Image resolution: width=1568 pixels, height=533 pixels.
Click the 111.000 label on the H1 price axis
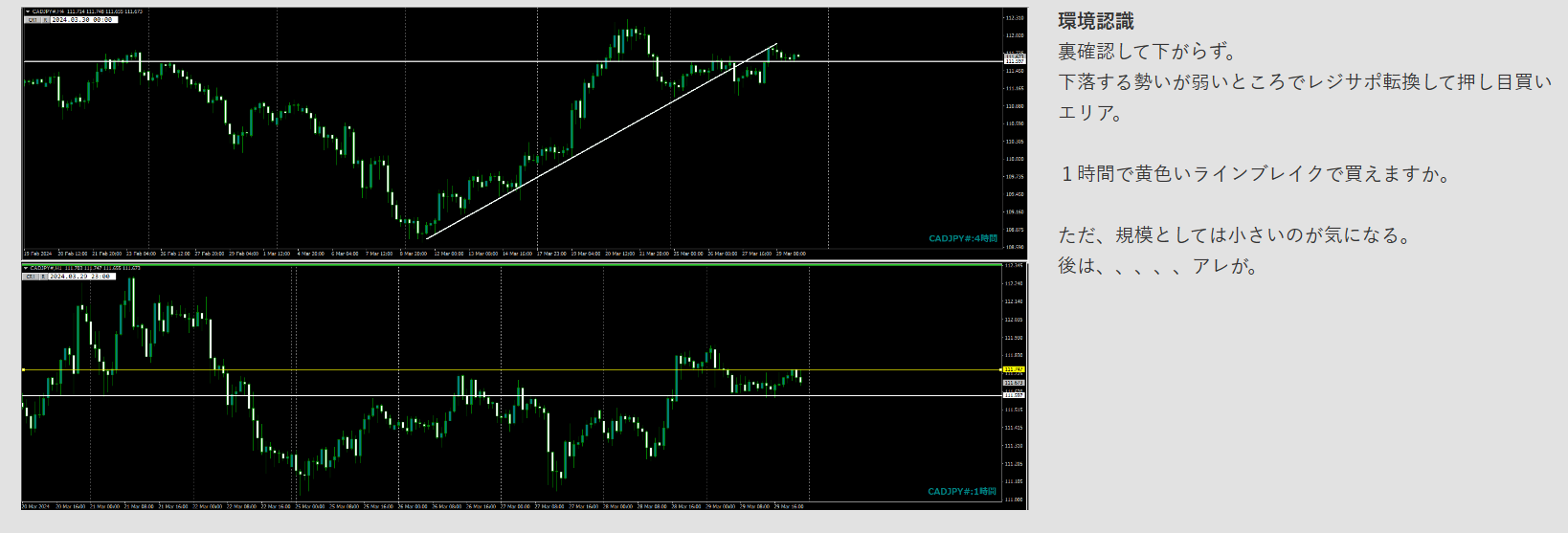tap(1014, 500)
